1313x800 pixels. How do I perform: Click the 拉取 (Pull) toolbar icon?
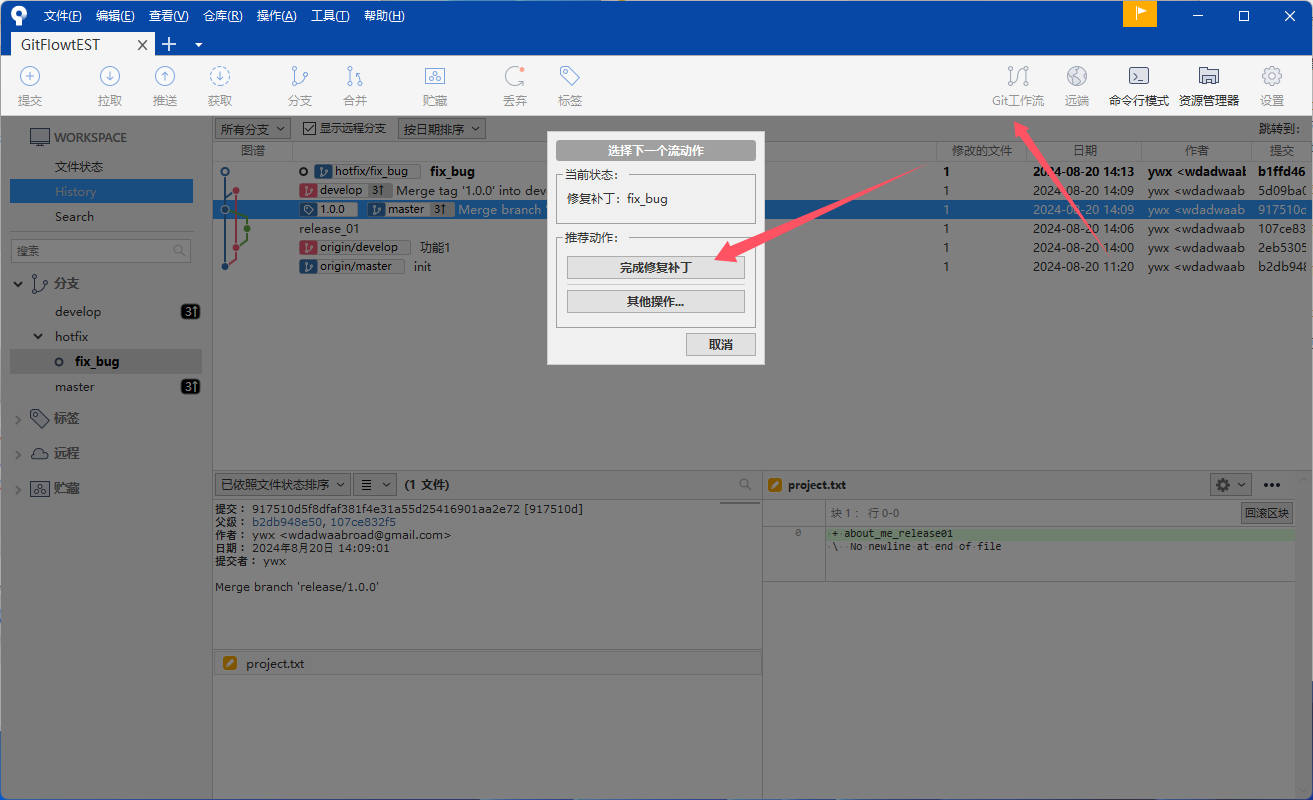110,77
